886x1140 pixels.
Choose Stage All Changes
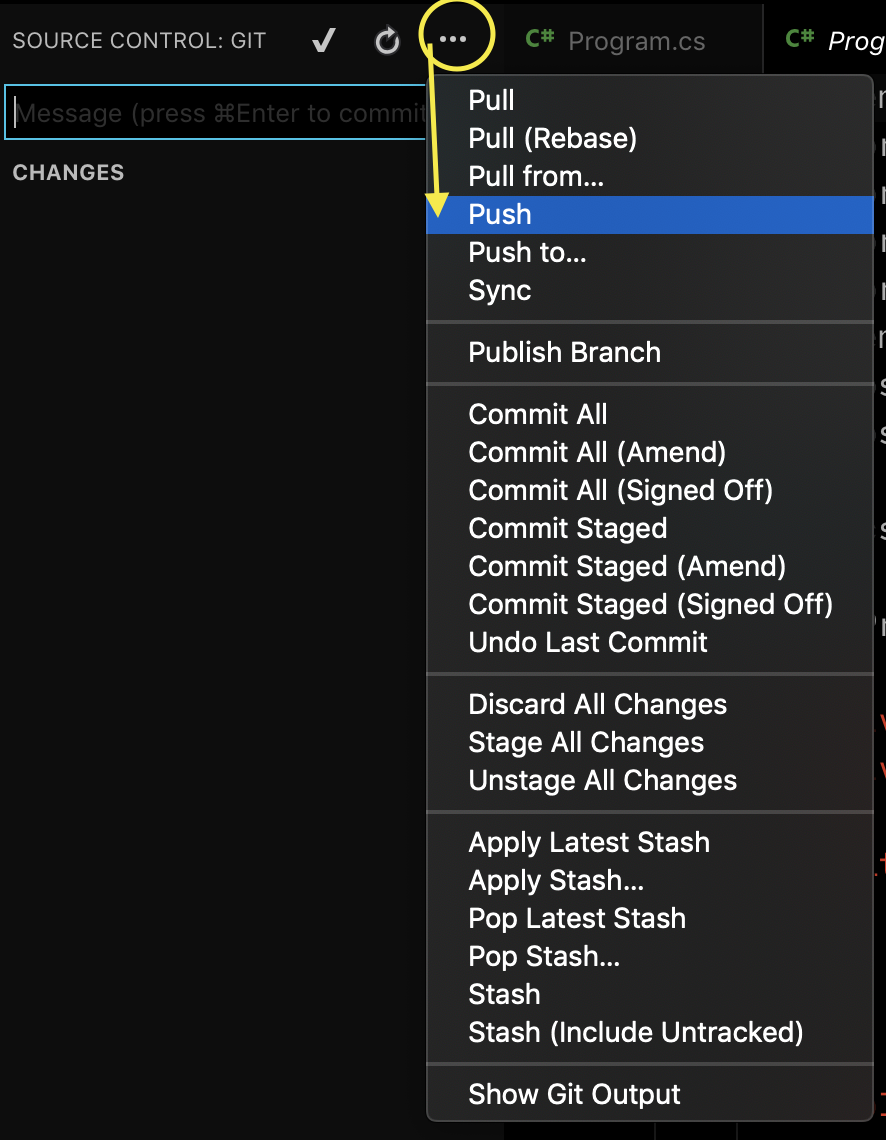click(586, 742)
